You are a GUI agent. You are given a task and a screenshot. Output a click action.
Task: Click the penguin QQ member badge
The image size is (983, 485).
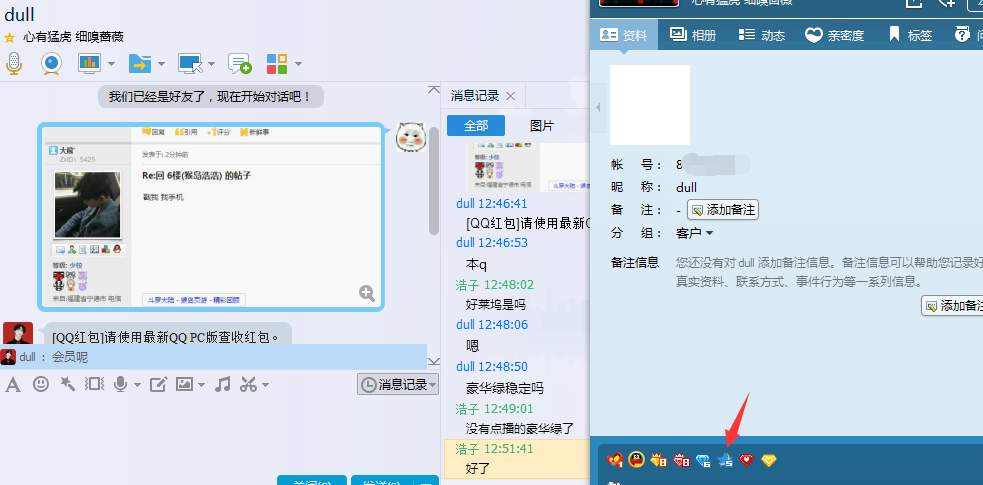pyautogui.click(x=637, y=460)
